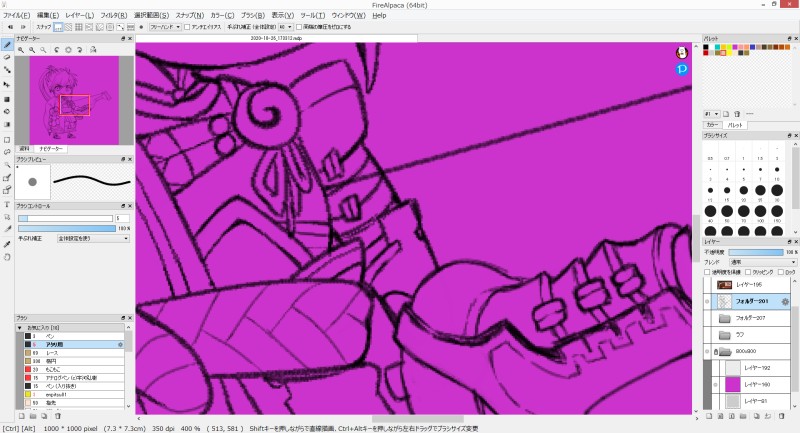Open the フィルタ(R) menu
The height and width of the screenshot is (433, 800).
(x=114, y=15)
